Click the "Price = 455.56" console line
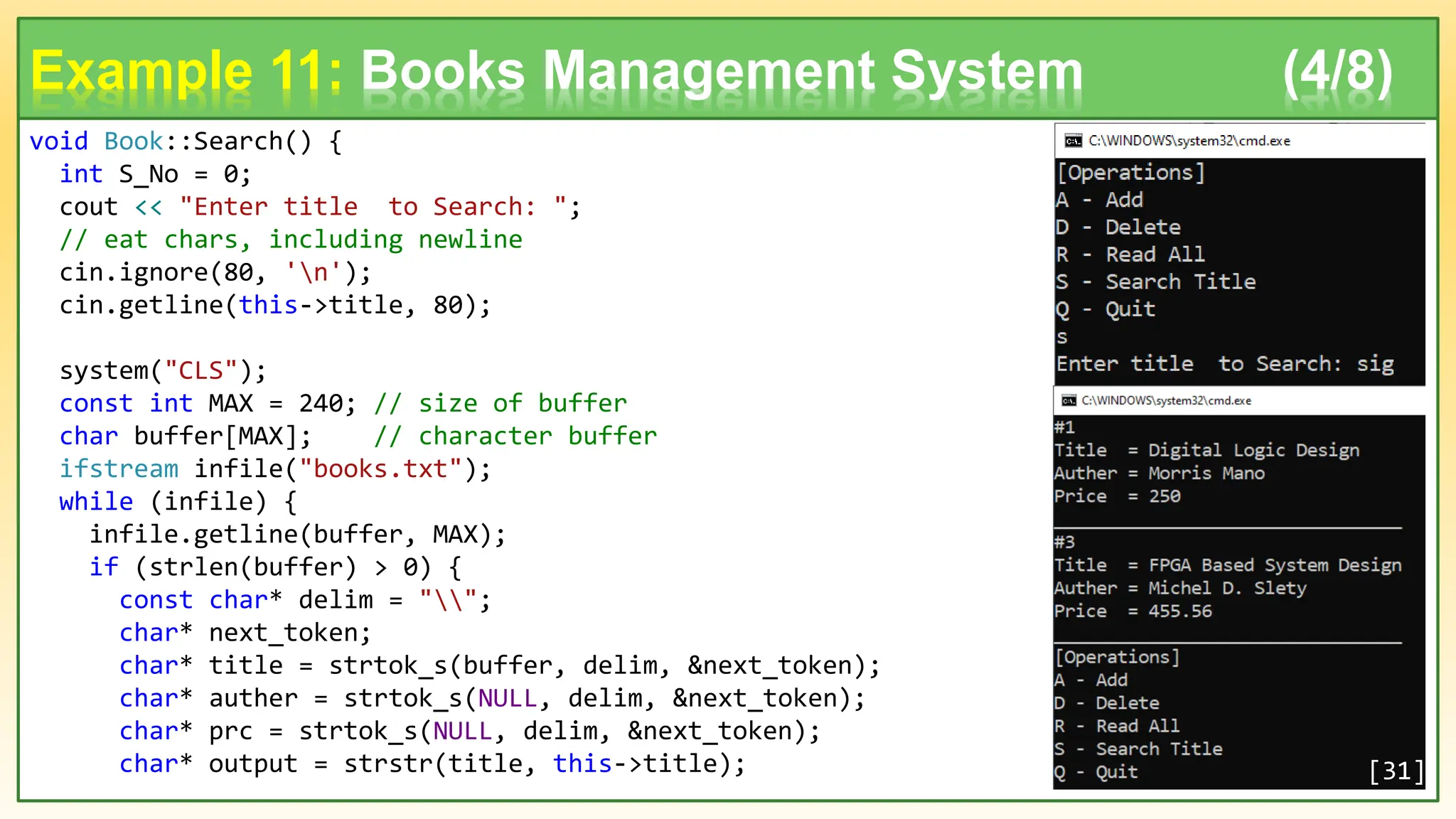Viewport: 1456px width, 819px height. tap(1133, 611)
